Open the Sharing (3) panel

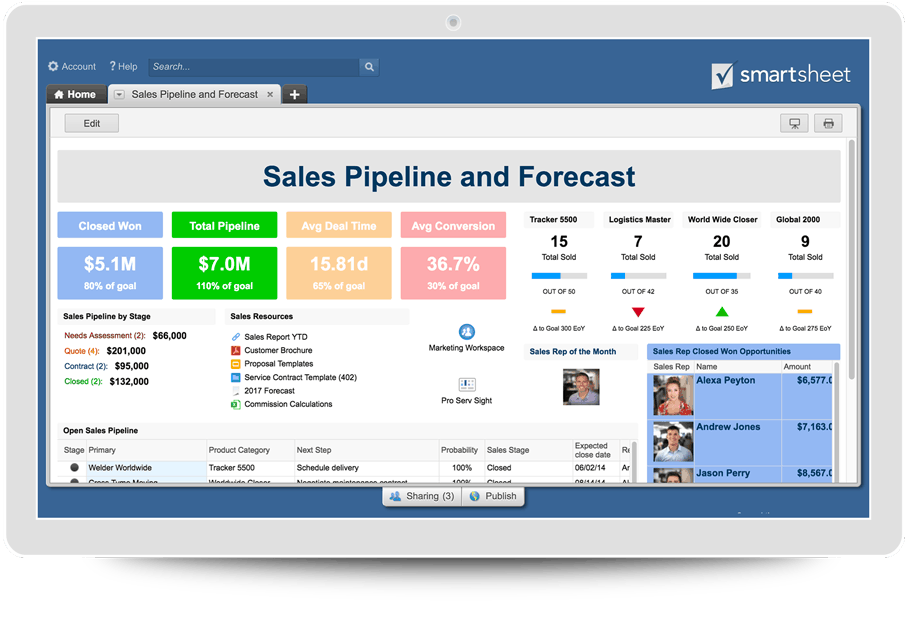(421, 496)
